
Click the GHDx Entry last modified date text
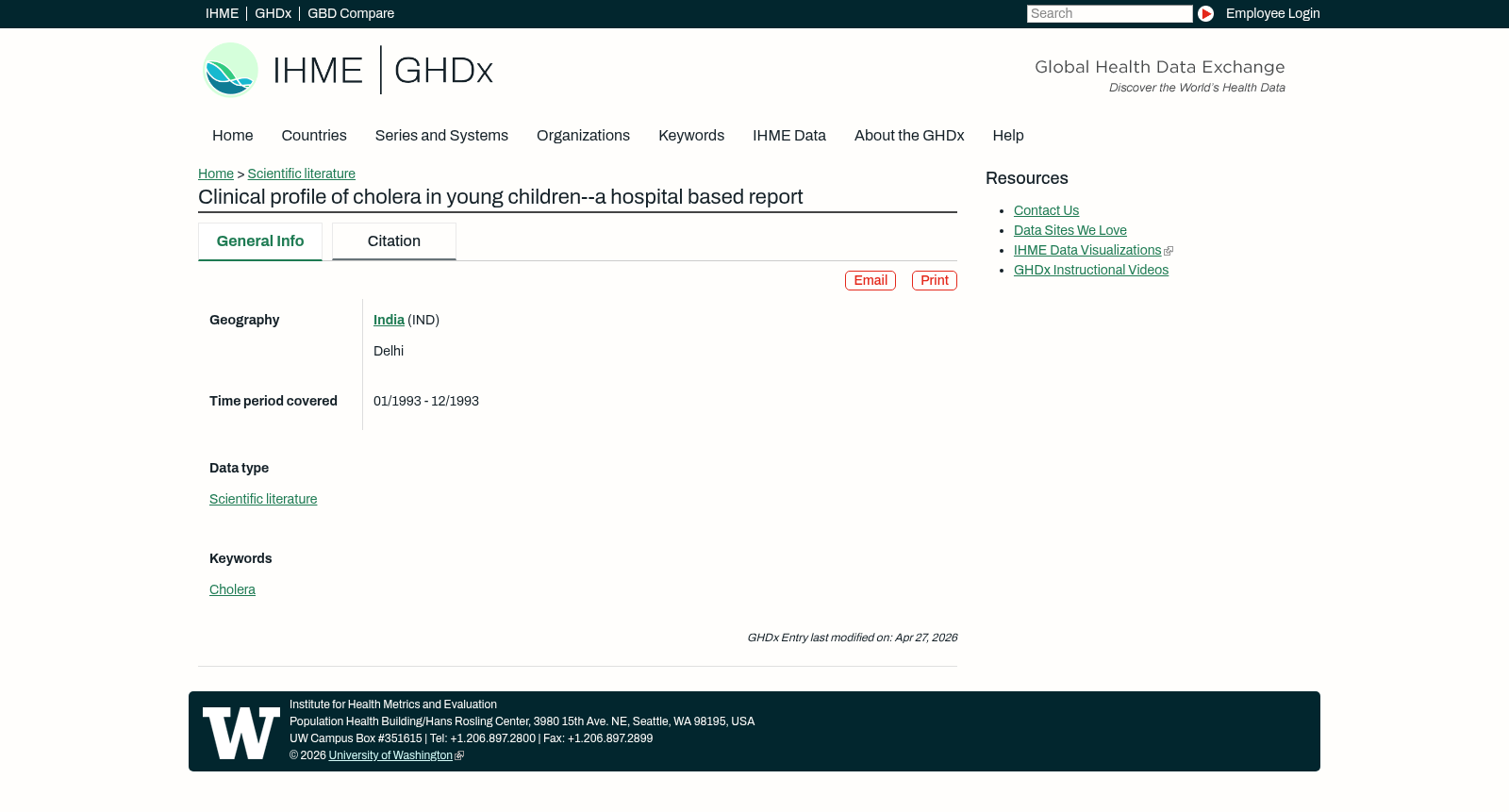(x=853, y=638)
